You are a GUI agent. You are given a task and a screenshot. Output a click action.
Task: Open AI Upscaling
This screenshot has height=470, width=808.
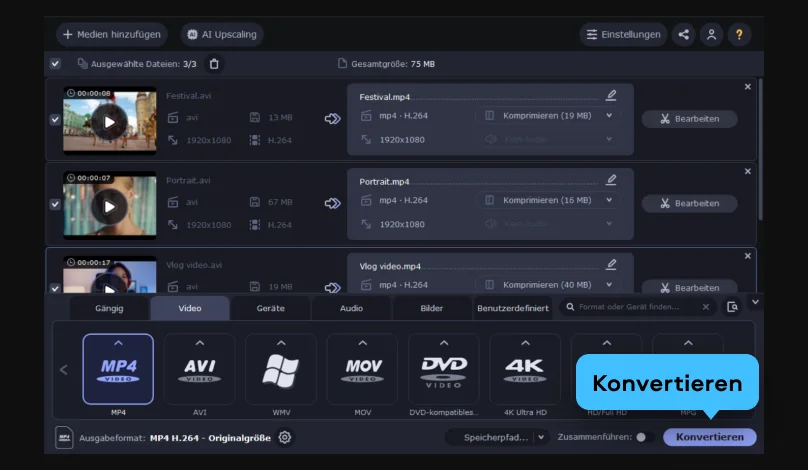pyautogui.click(x=222, y=35)
